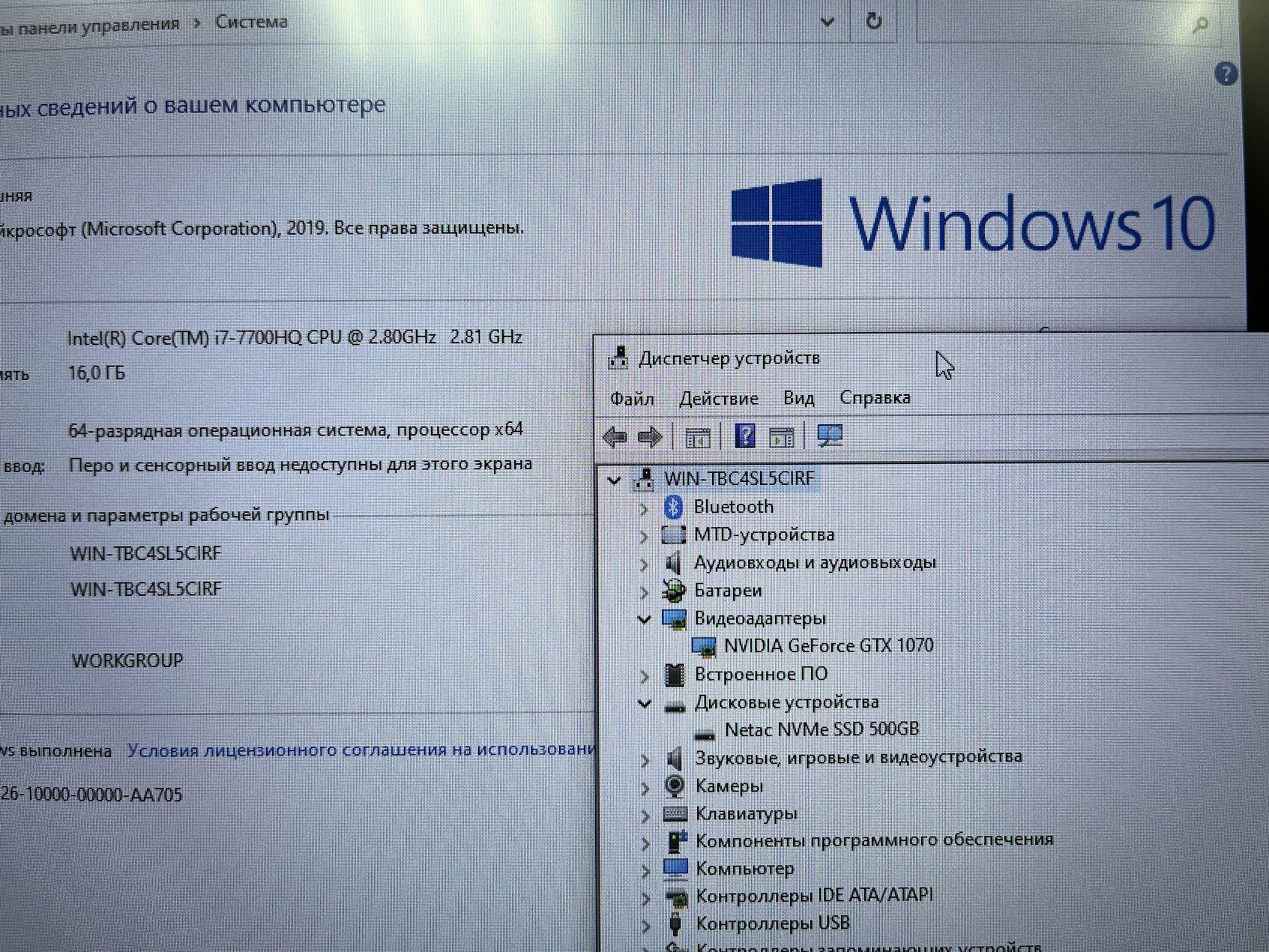
Task: Collapse the WIN-TBC4SL5CIRF root node
Action: coord(614,480)
